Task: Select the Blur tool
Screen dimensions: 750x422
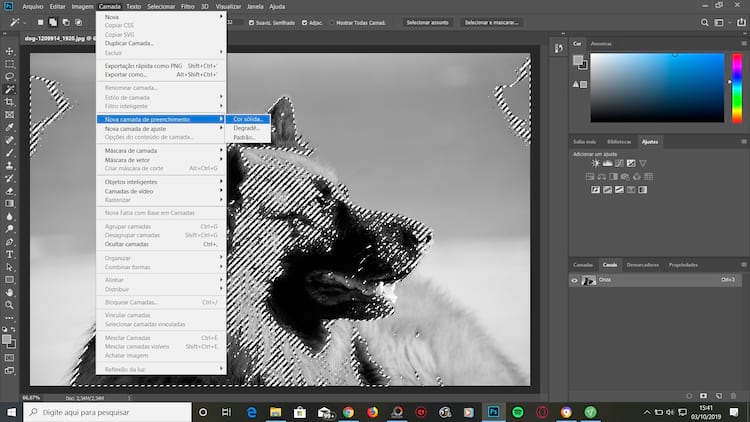Action: 9,216
